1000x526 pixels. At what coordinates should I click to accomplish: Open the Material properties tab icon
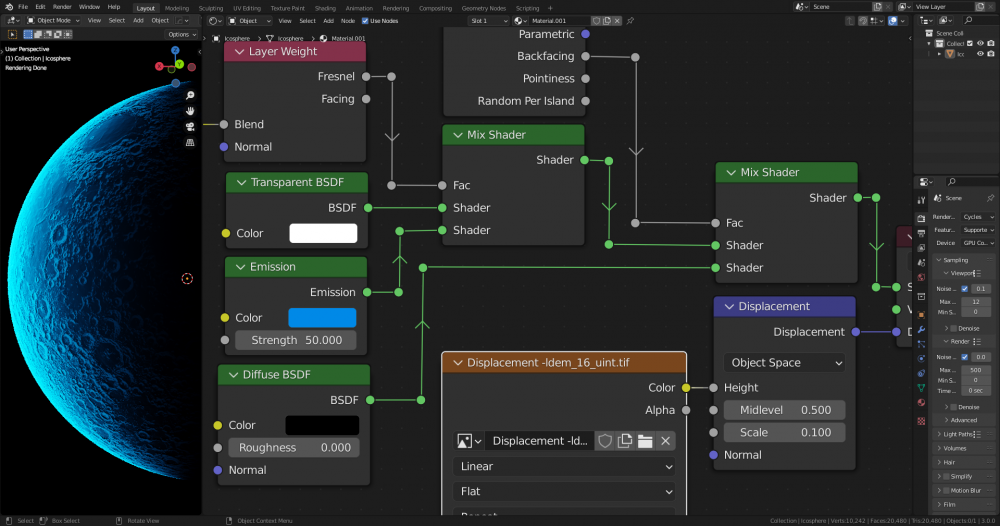[x=921, y=402]
